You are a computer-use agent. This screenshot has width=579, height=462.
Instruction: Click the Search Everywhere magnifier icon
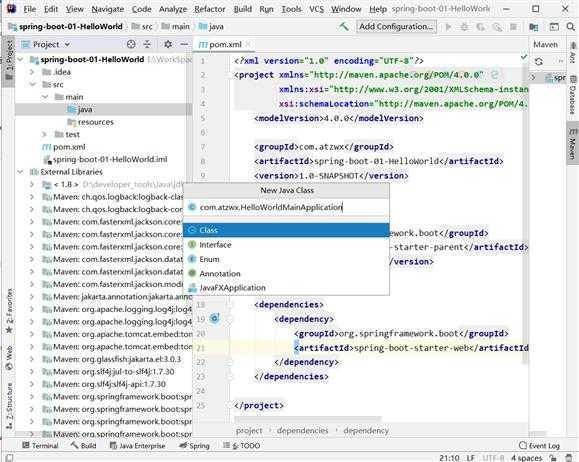click(x=570, y=27)
